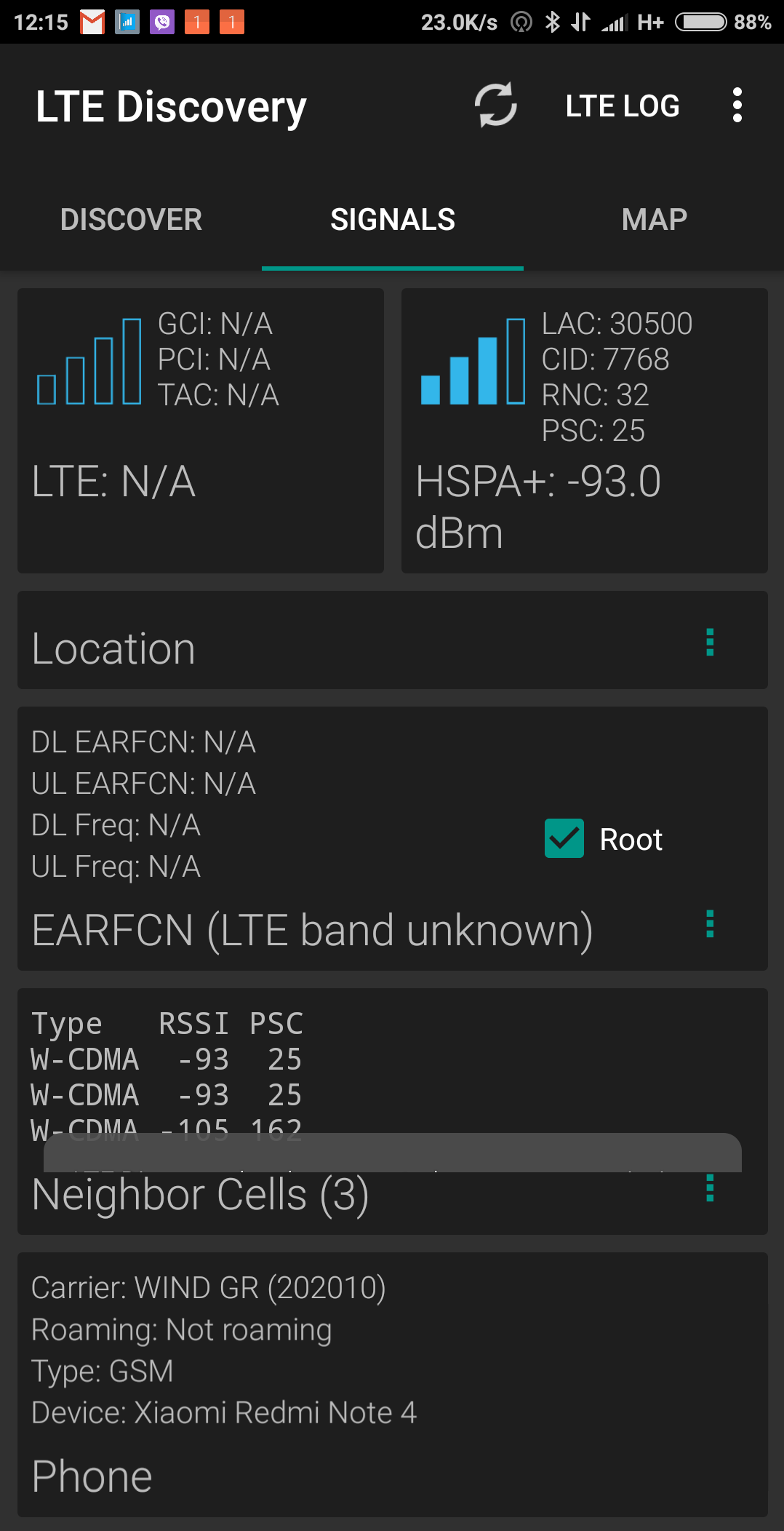
Task: Open EARFCN card options menu
Action: 710,924
